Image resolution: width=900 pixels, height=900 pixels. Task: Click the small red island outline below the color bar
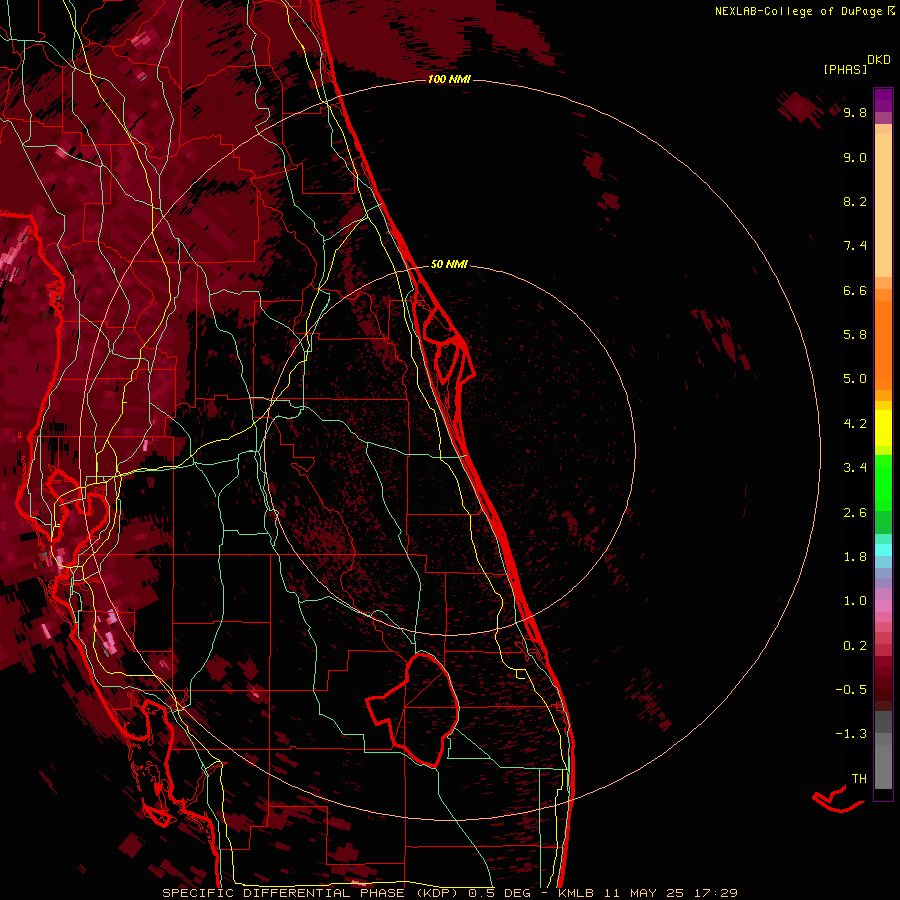[837, 799]
